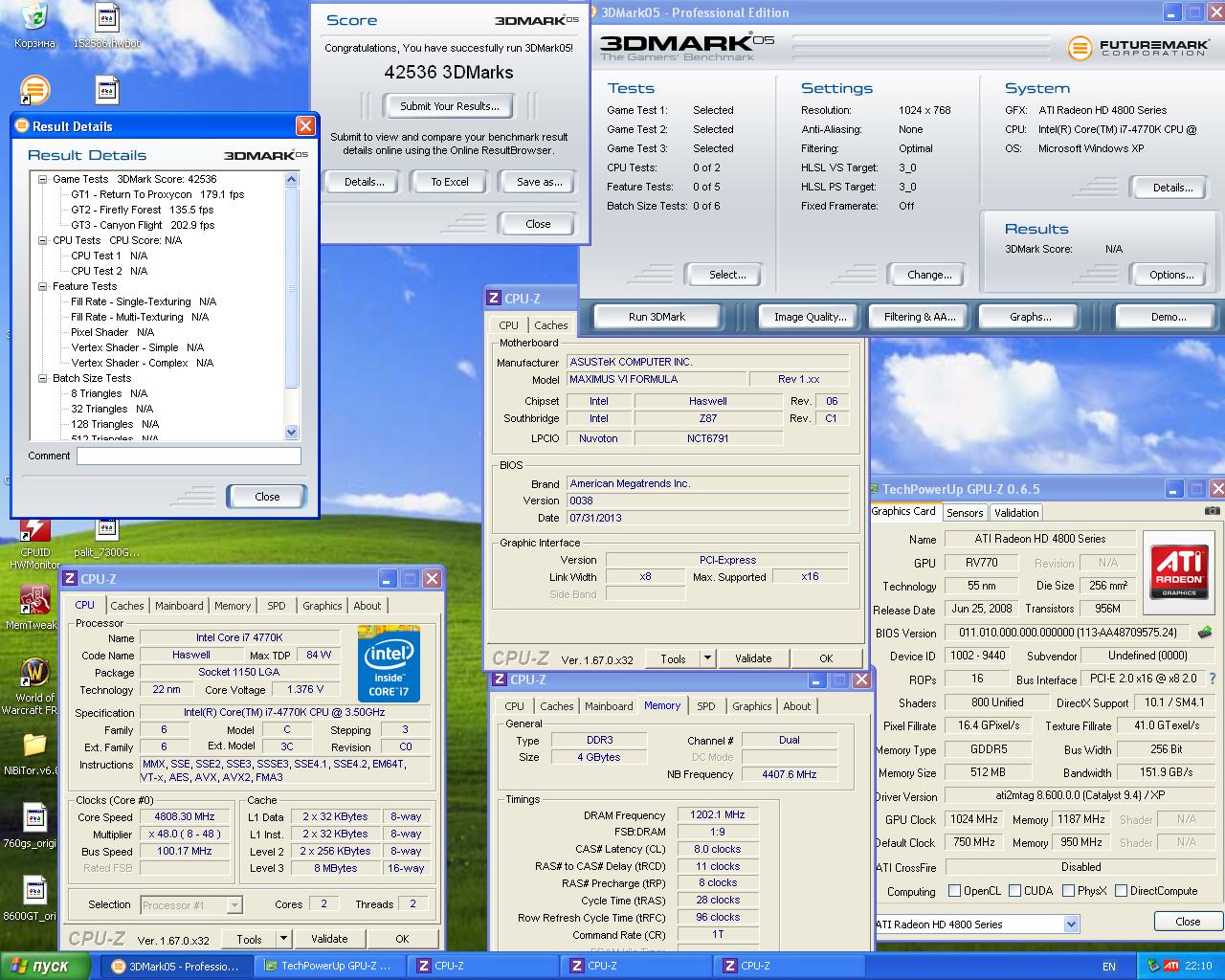Launch the MemTweak desktop shortcut

(x=34, y=607)
